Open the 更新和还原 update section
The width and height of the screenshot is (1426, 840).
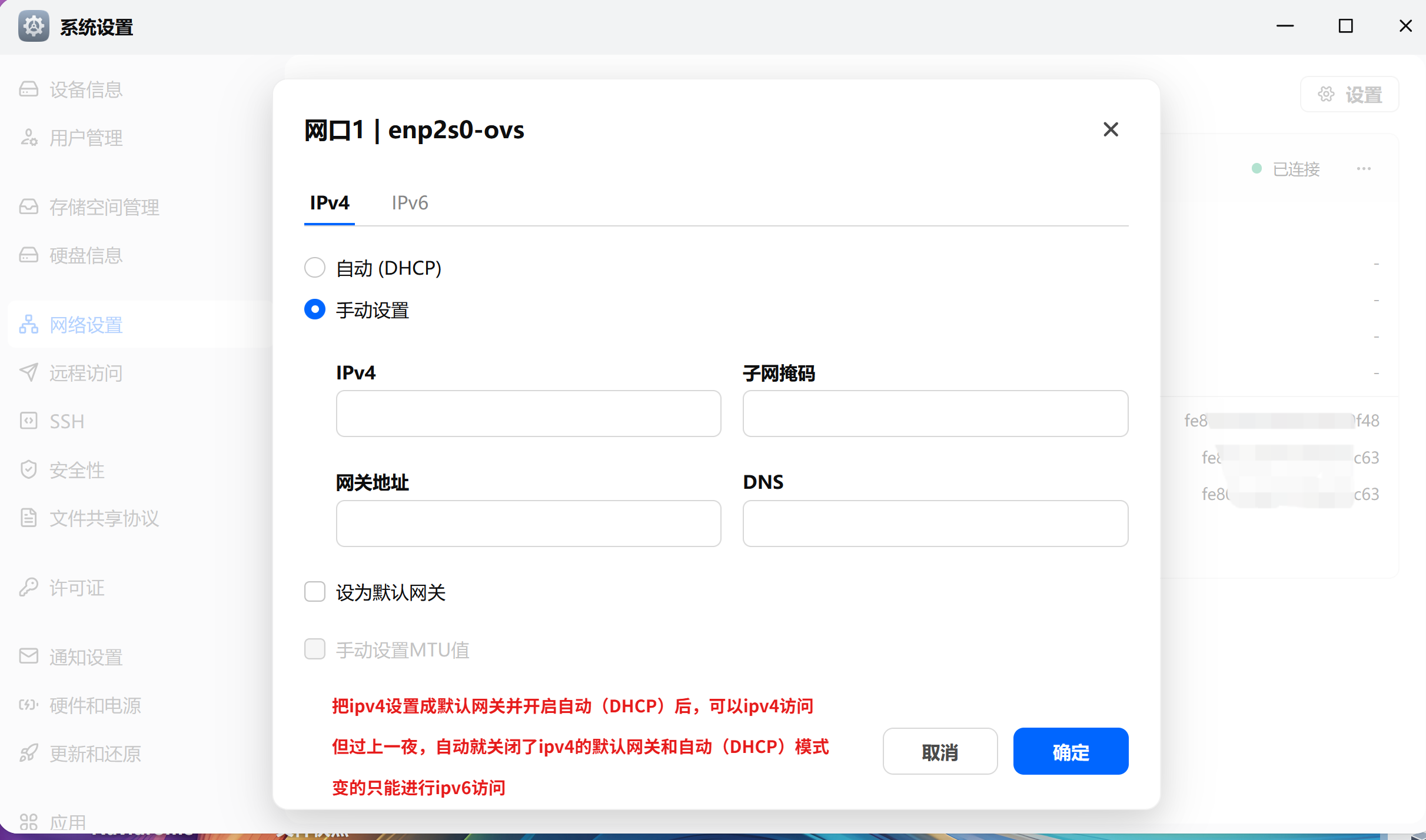click(x=94, y=754)
